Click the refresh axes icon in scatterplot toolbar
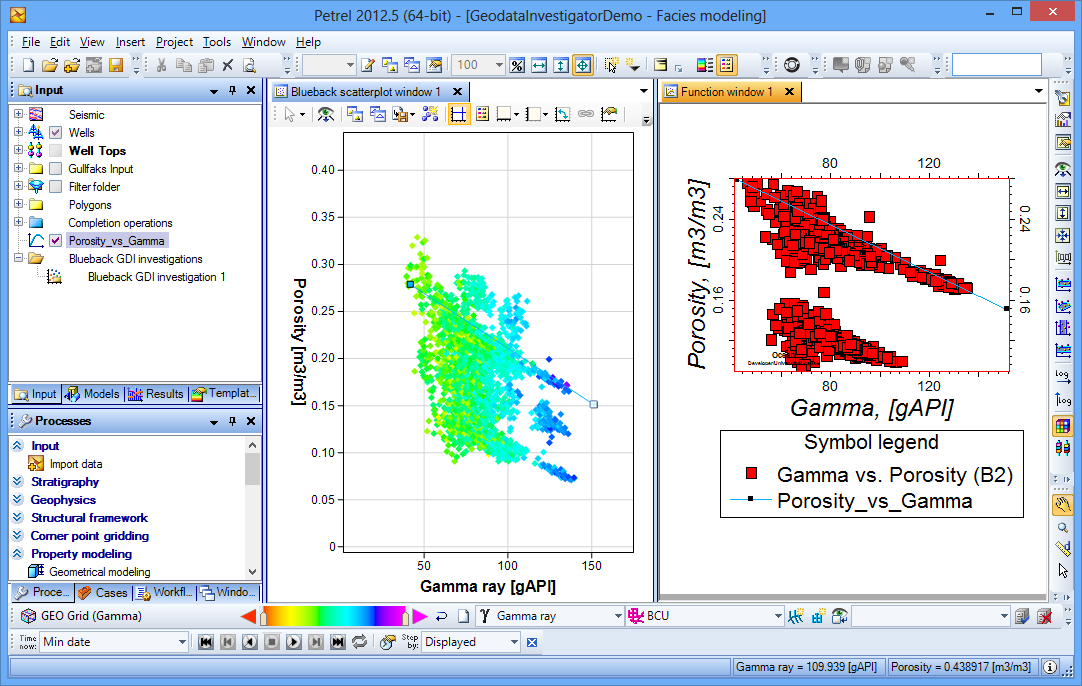This screenshot has width=1082, height=686. click(x=562, y=114)
